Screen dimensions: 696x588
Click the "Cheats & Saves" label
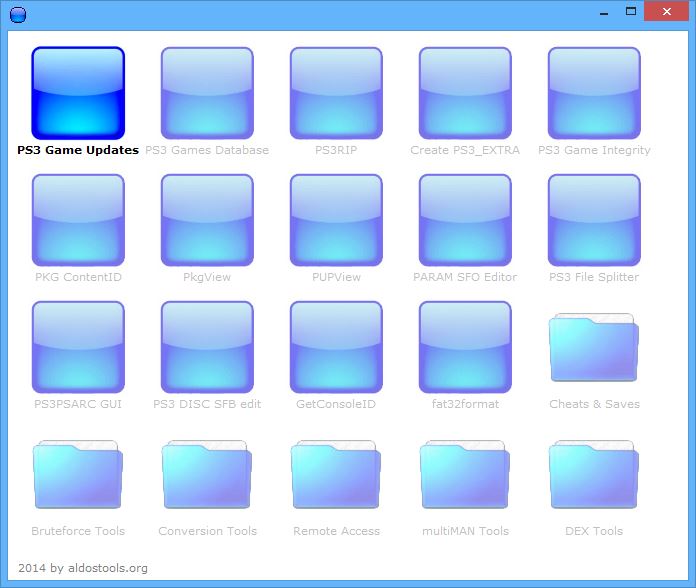(594, 404)
